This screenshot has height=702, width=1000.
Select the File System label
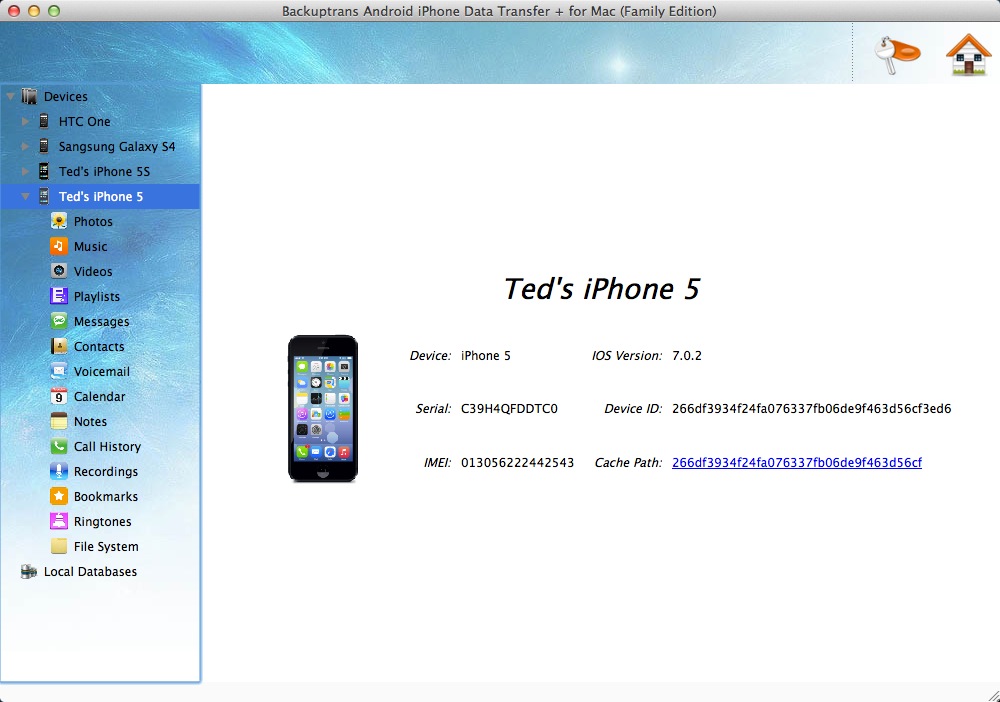106,546
